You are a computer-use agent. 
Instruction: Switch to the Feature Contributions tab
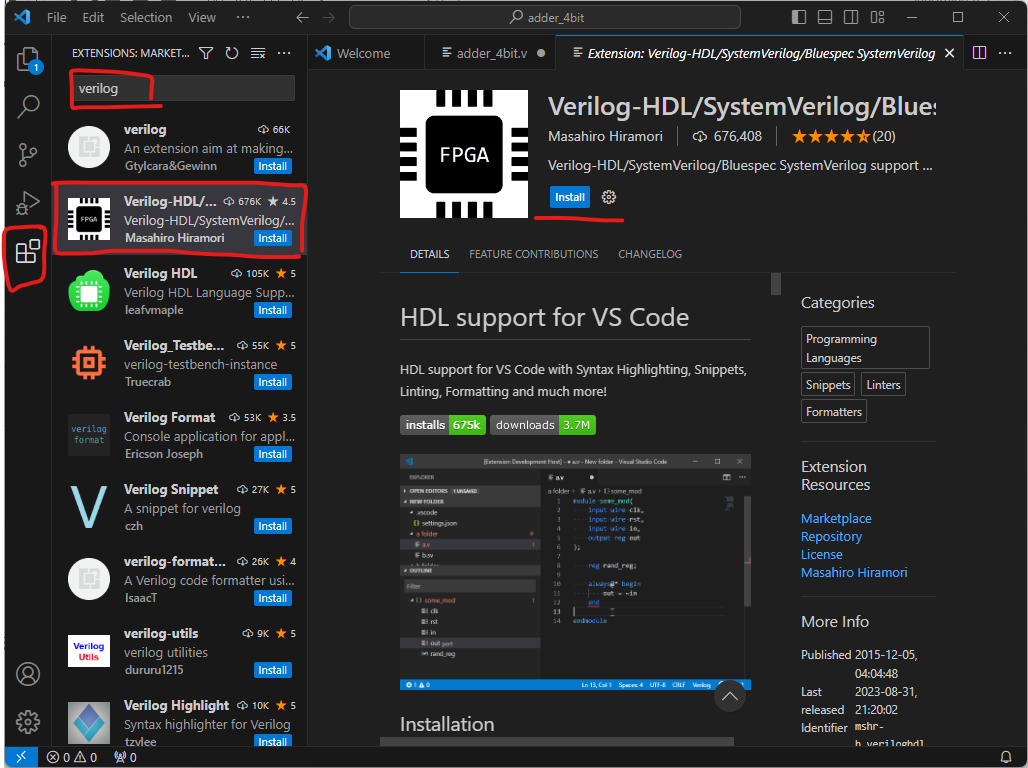point(533,254)
